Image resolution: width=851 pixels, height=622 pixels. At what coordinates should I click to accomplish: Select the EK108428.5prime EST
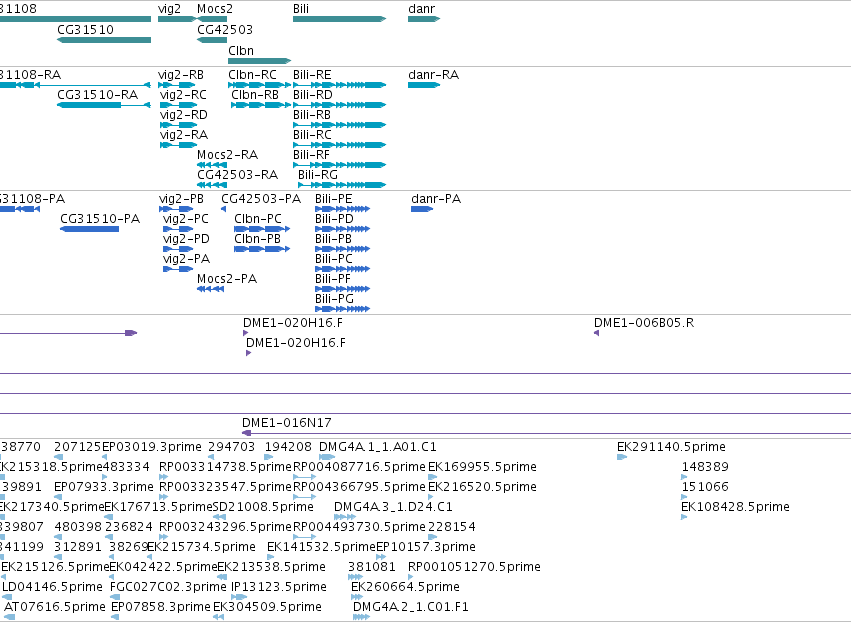coord(684,518)
